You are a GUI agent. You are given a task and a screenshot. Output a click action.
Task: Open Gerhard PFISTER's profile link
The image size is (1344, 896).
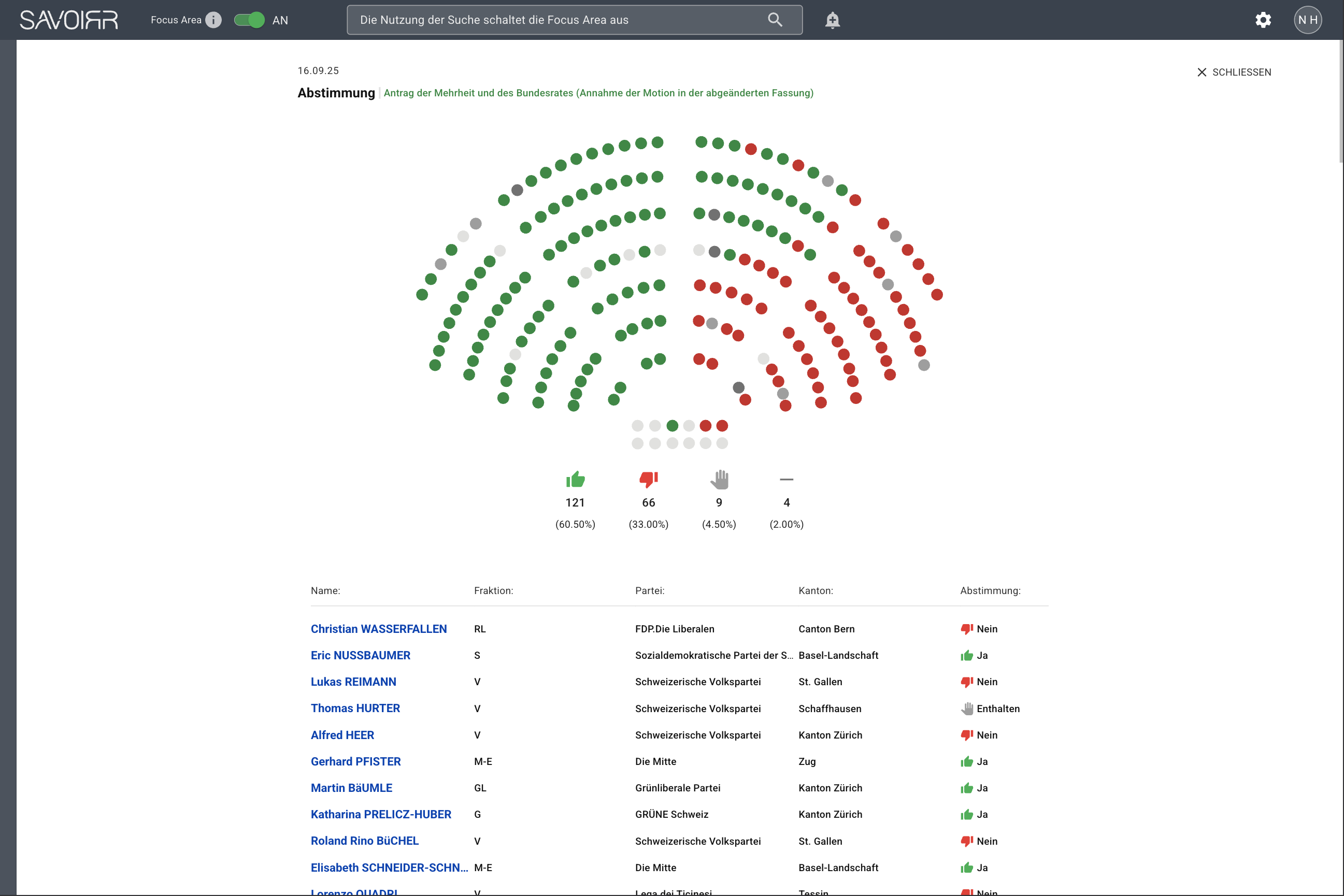click(355, 761)
